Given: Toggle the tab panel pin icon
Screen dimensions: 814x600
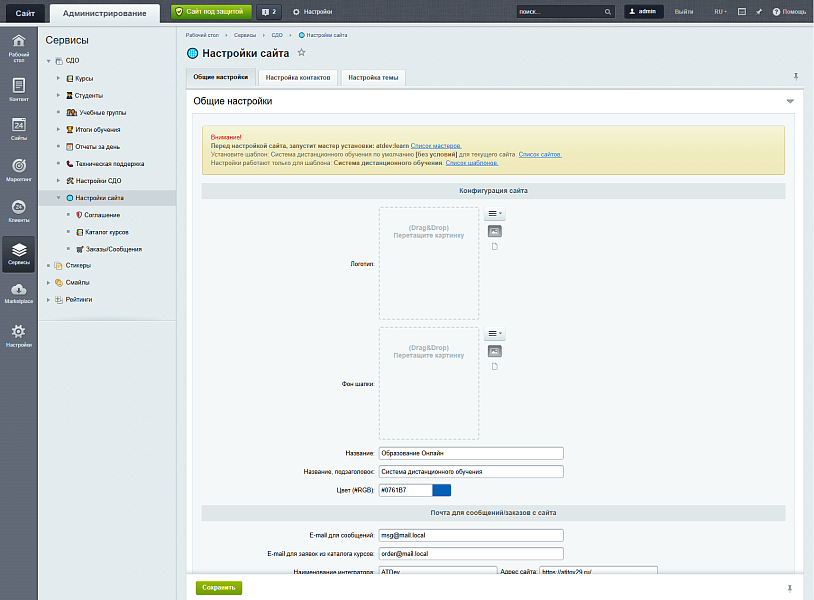Looking at the screenshot, I should pyautogui.click(x=796, y=77).
